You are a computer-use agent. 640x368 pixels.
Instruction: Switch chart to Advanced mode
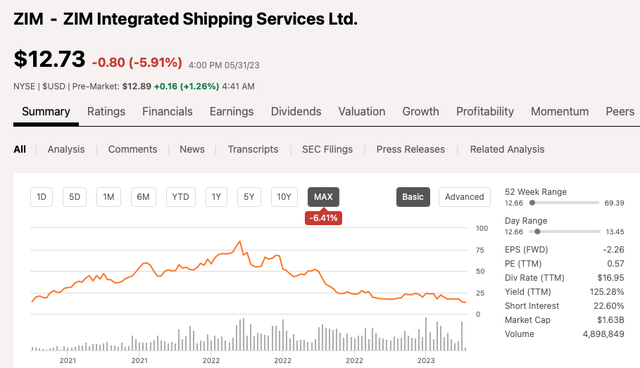(464, 197)
